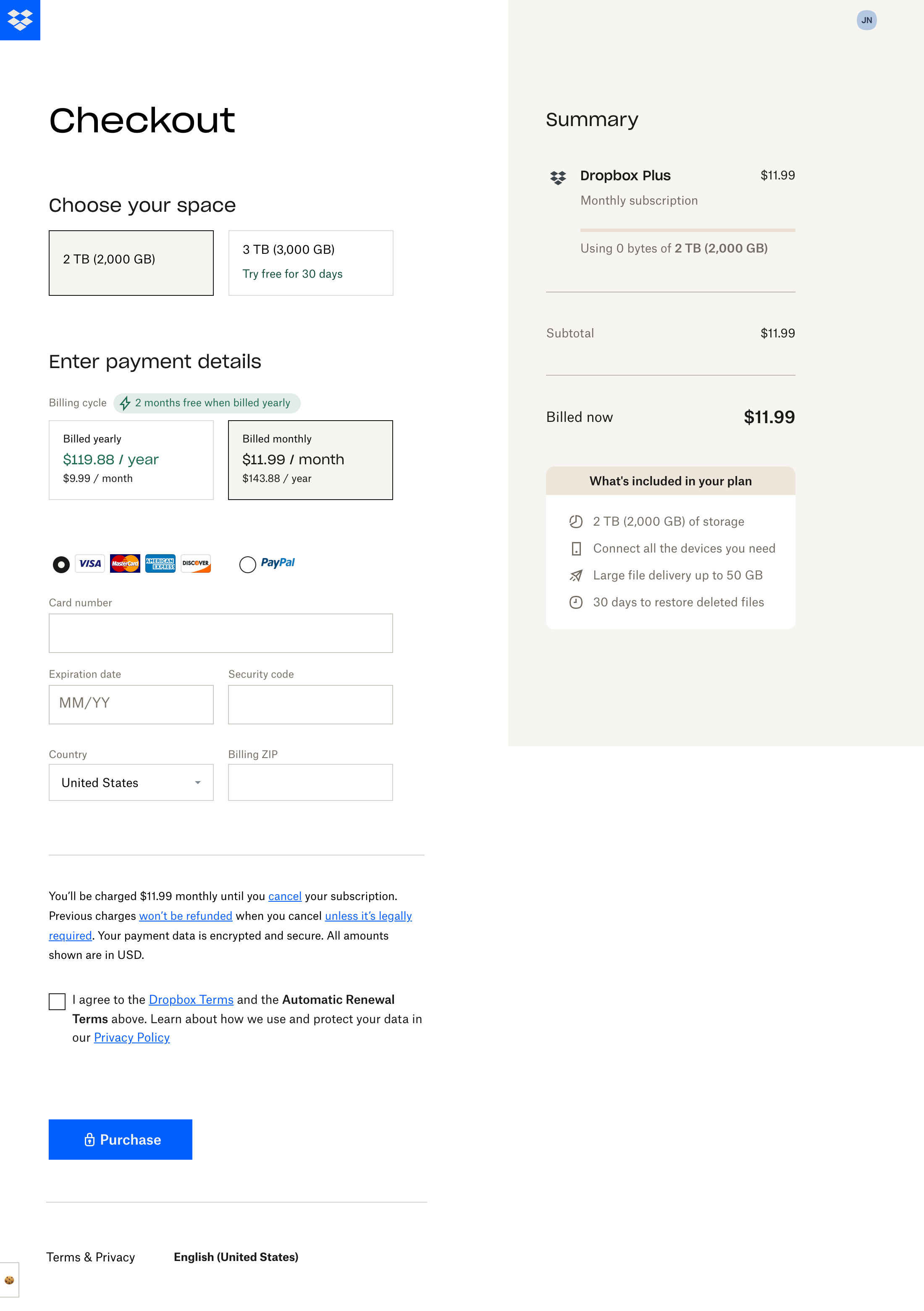Select the 3 TB free trial plan
924x1311 pixels.
[x=310, y=262]
